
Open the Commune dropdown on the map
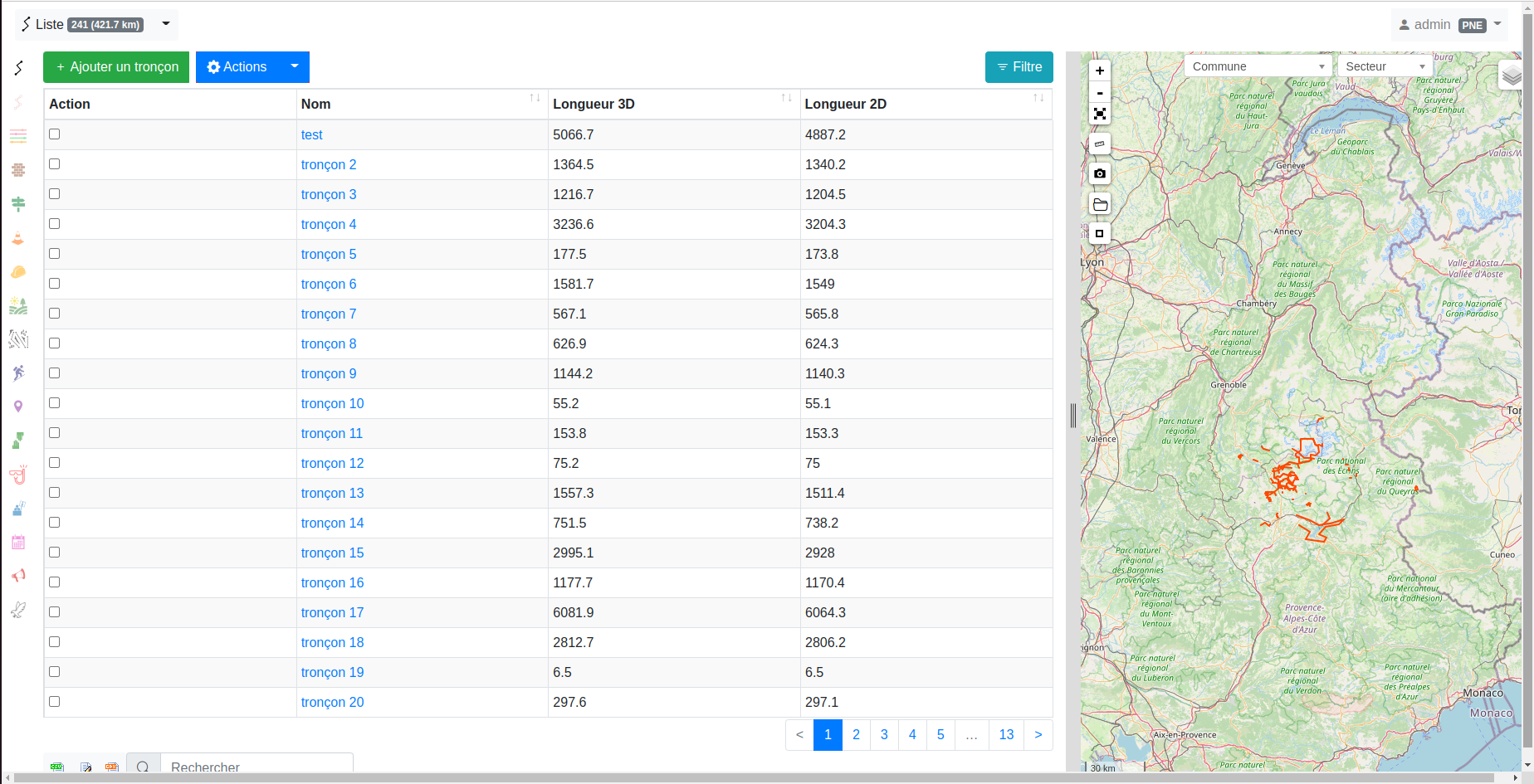pos(1258,66)
